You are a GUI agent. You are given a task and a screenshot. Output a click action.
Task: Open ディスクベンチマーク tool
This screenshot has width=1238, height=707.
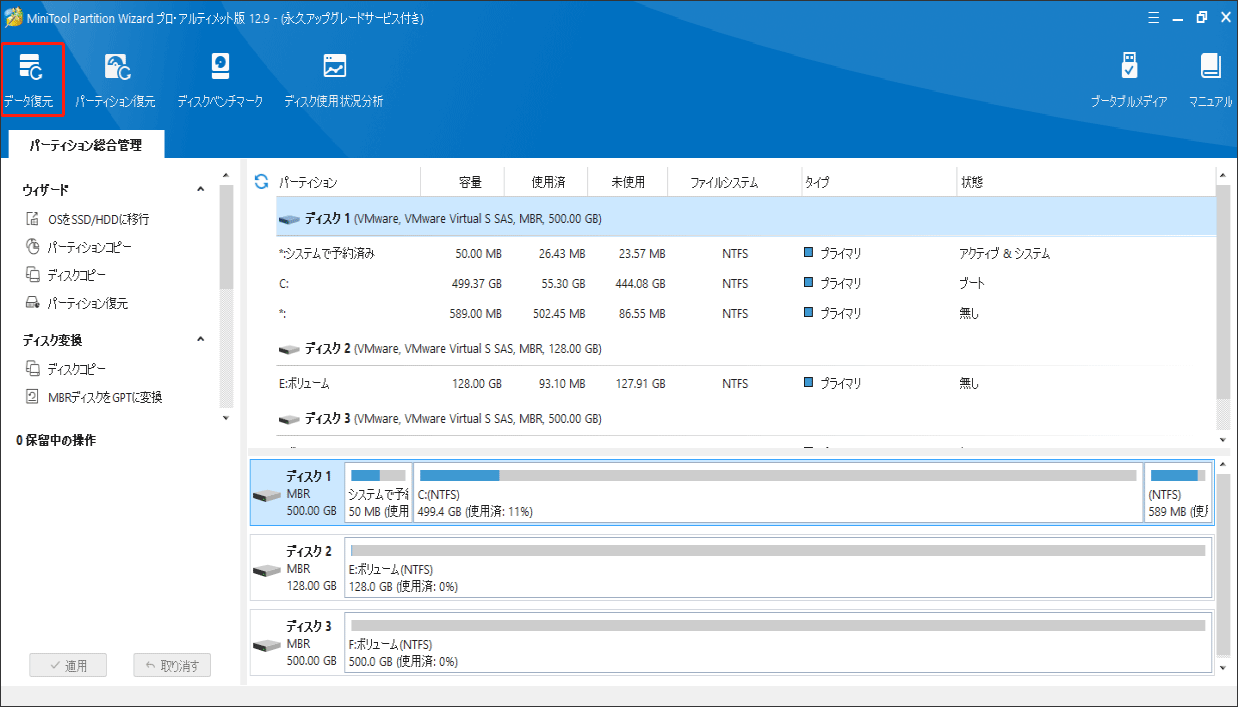(220, 80)
